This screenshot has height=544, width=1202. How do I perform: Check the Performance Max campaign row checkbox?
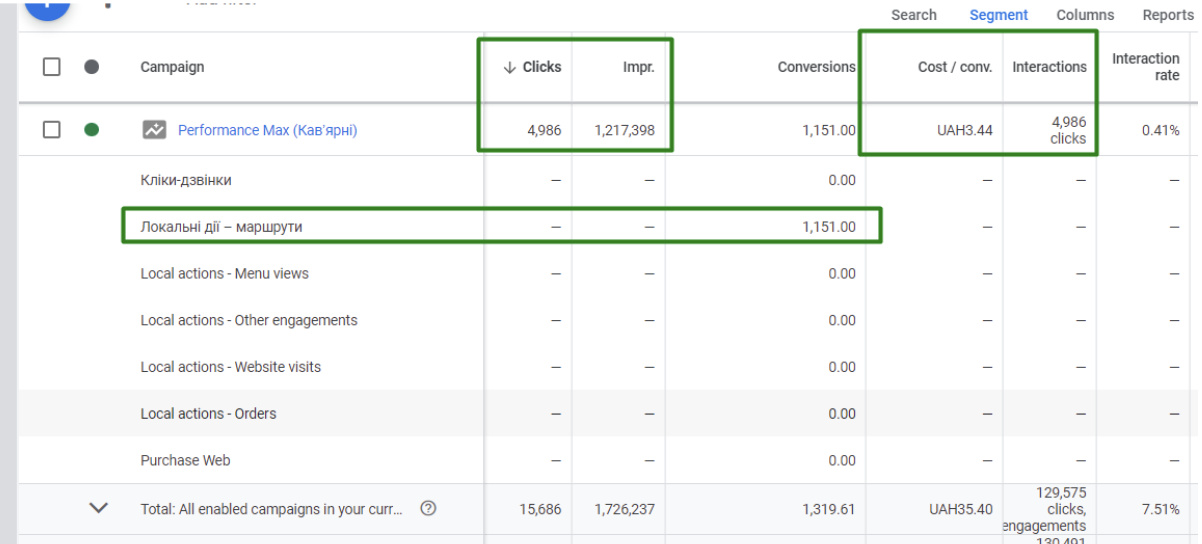coord(52,130)
